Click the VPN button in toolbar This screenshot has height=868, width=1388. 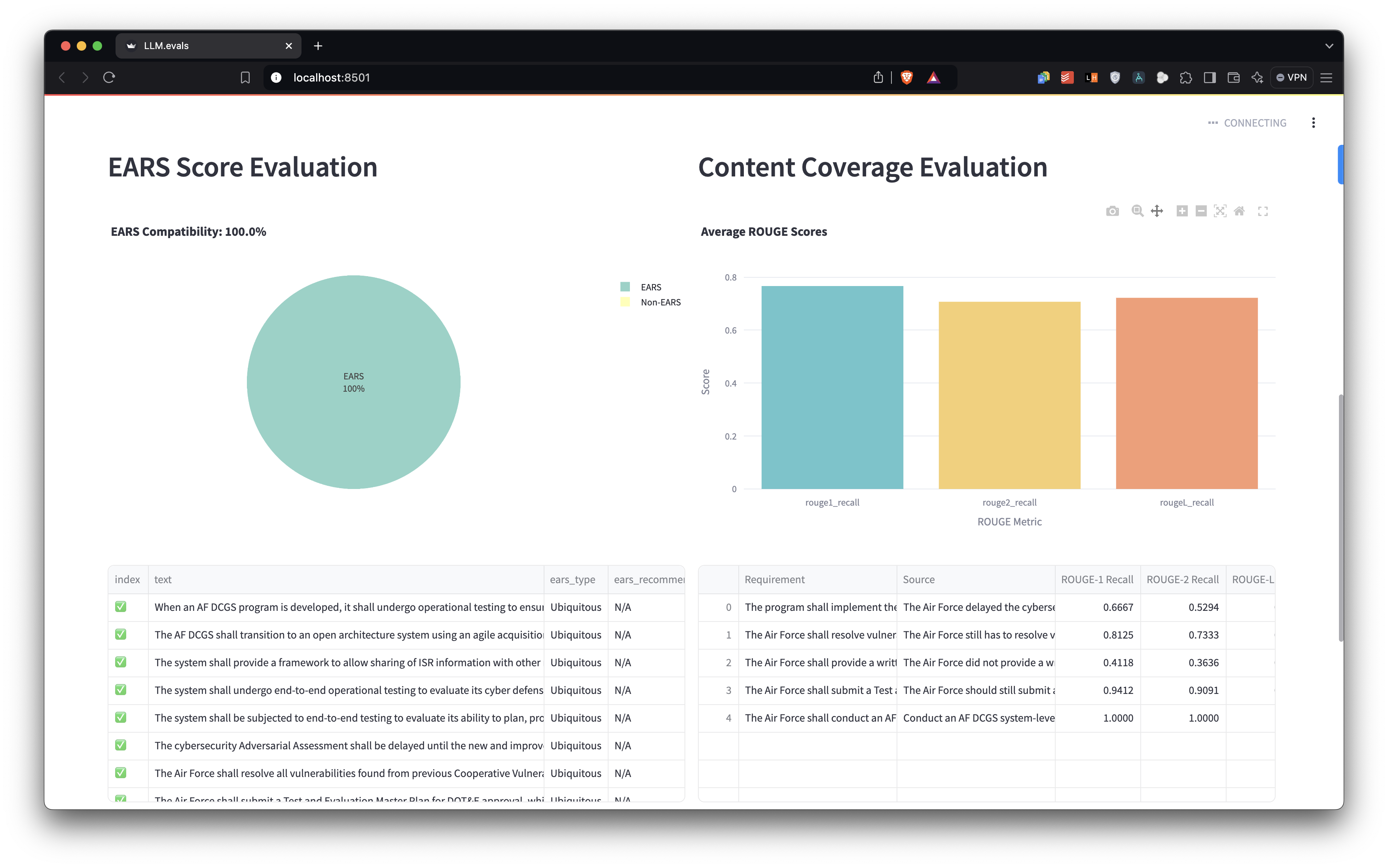[x=1291, y=78]
